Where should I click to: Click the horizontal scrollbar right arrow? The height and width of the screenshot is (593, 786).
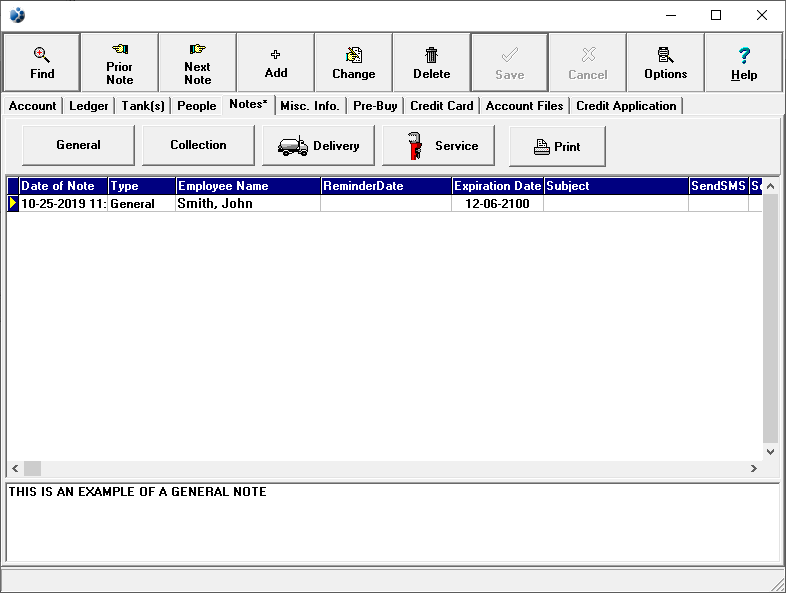click(x=754, y=468)
